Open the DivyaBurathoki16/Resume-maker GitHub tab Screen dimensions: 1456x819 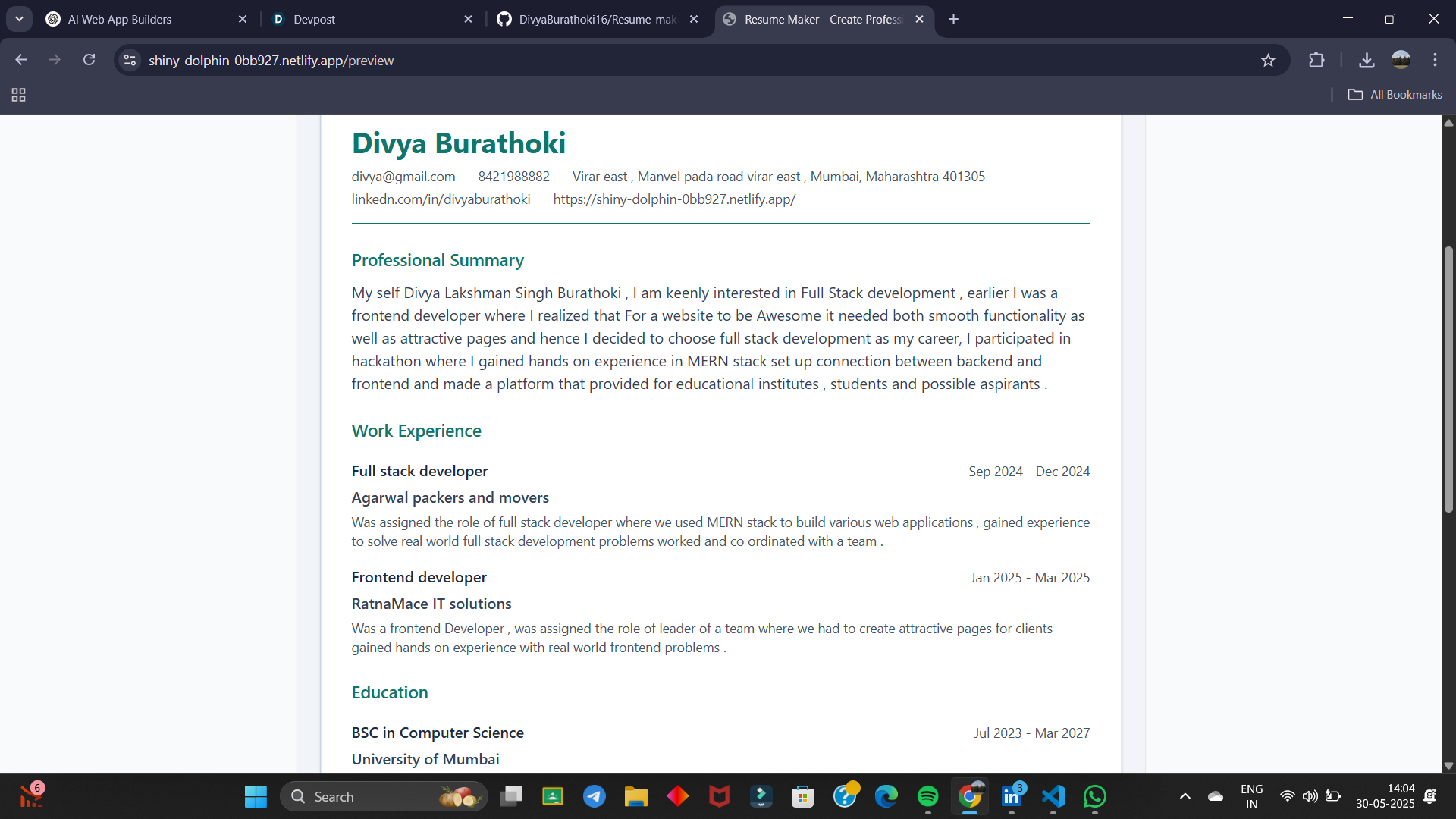point(597,20)
